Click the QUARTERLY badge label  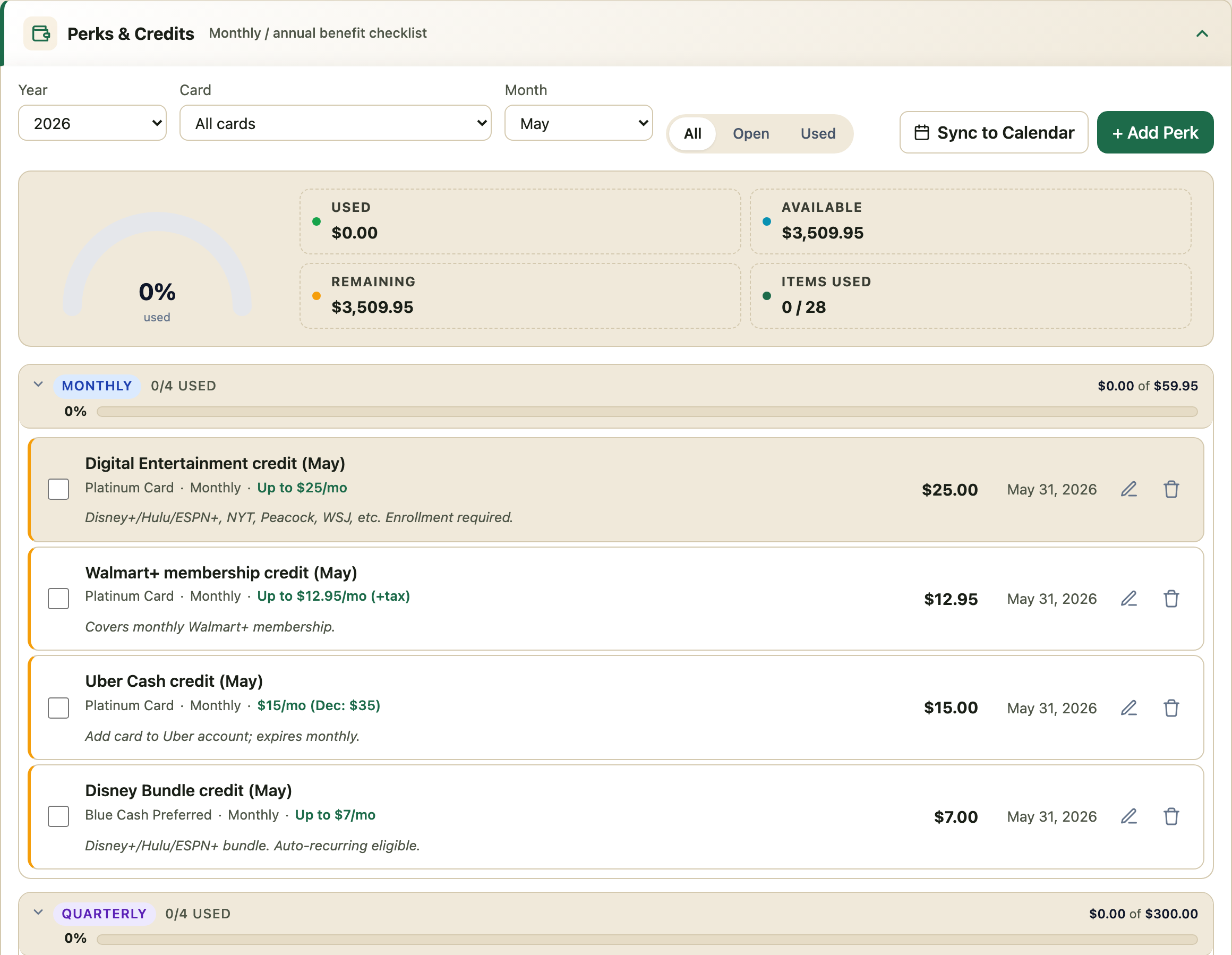(x=105, y=914)
